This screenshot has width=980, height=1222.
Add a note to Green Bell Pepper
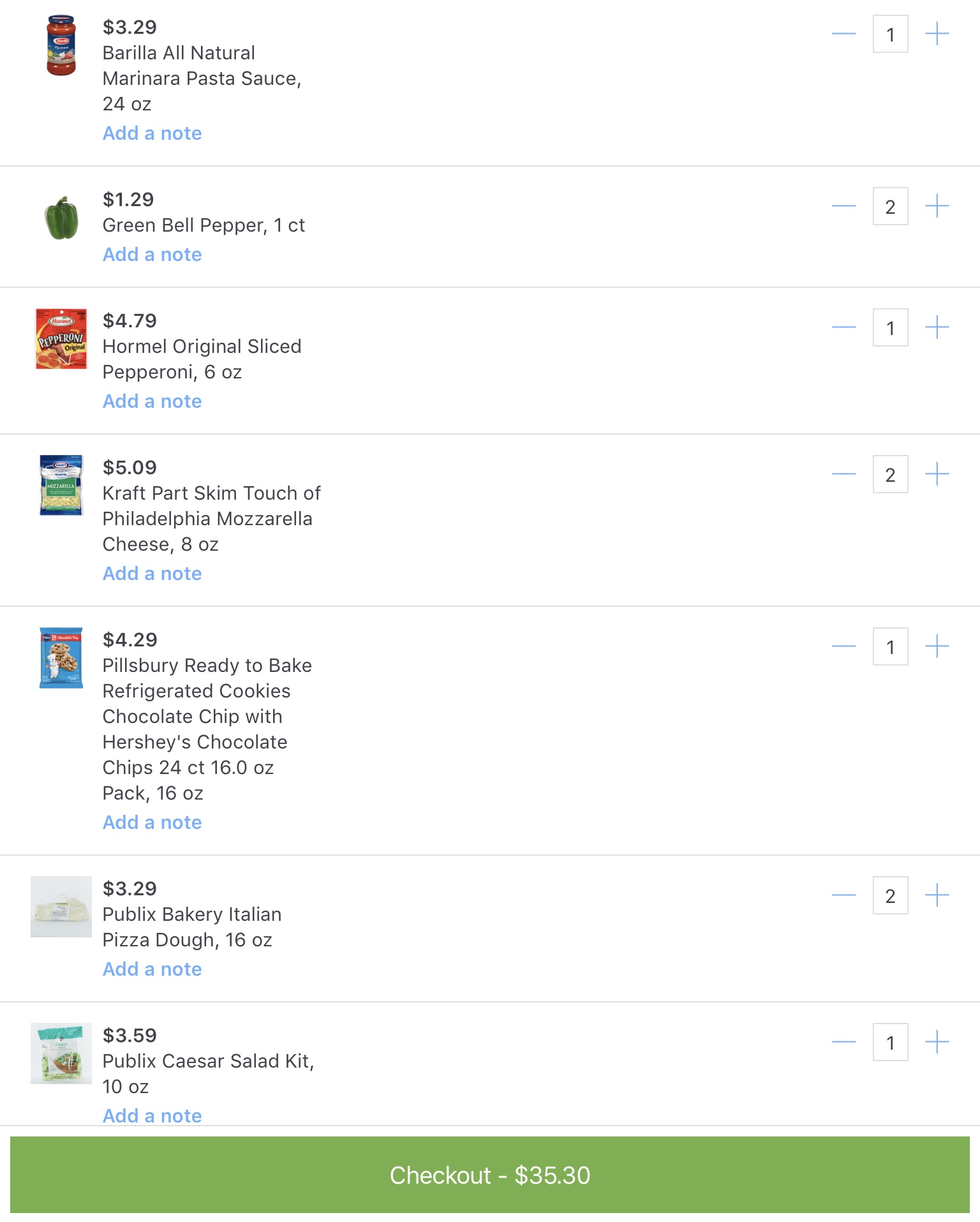pyautogui.click(x=152, y=255)
